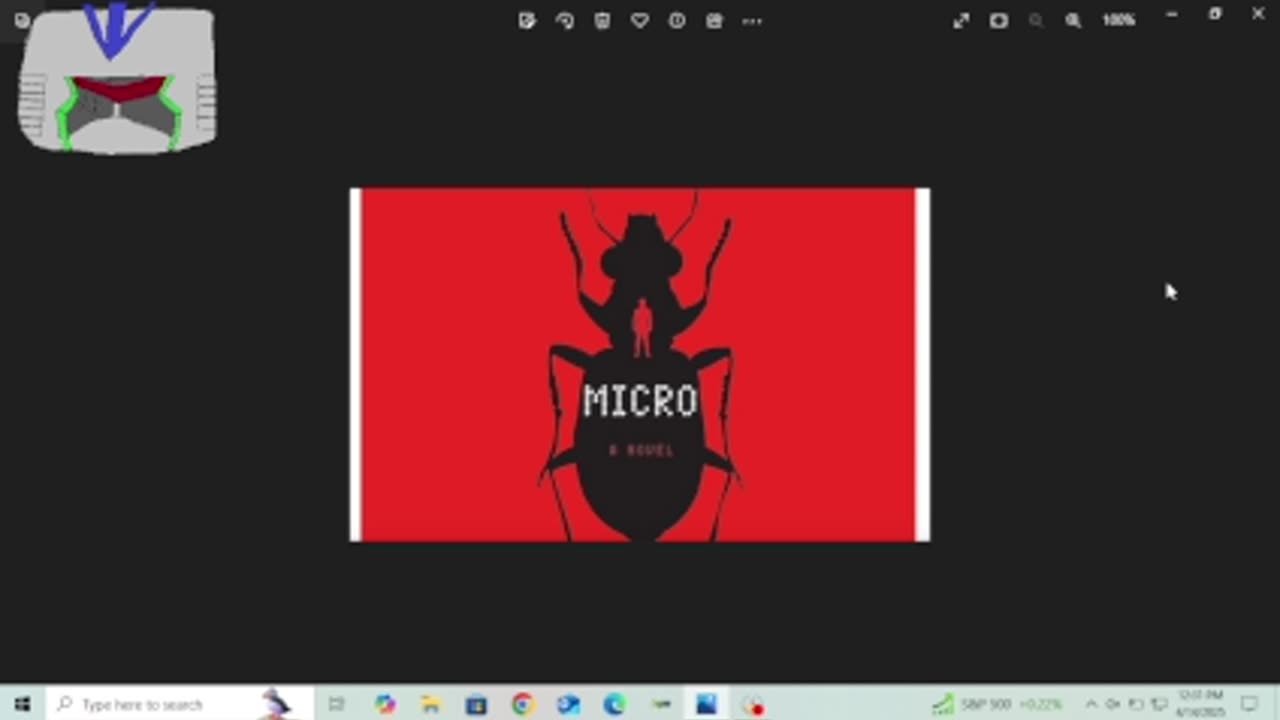Mark photo as favorite with heart
The height and width of the screenshot is (720, 1280).
640,20
